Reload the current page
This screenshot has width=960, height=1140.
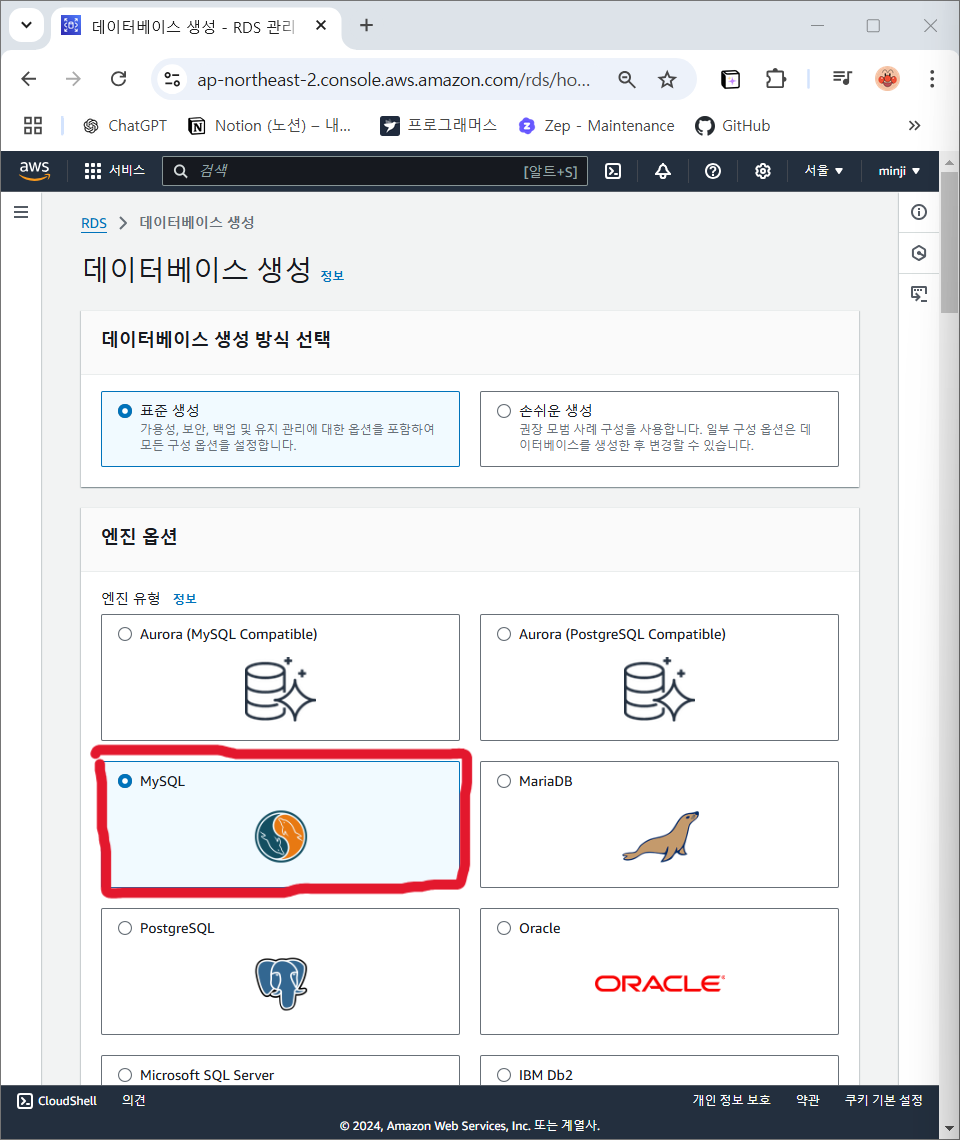[119, 79]
